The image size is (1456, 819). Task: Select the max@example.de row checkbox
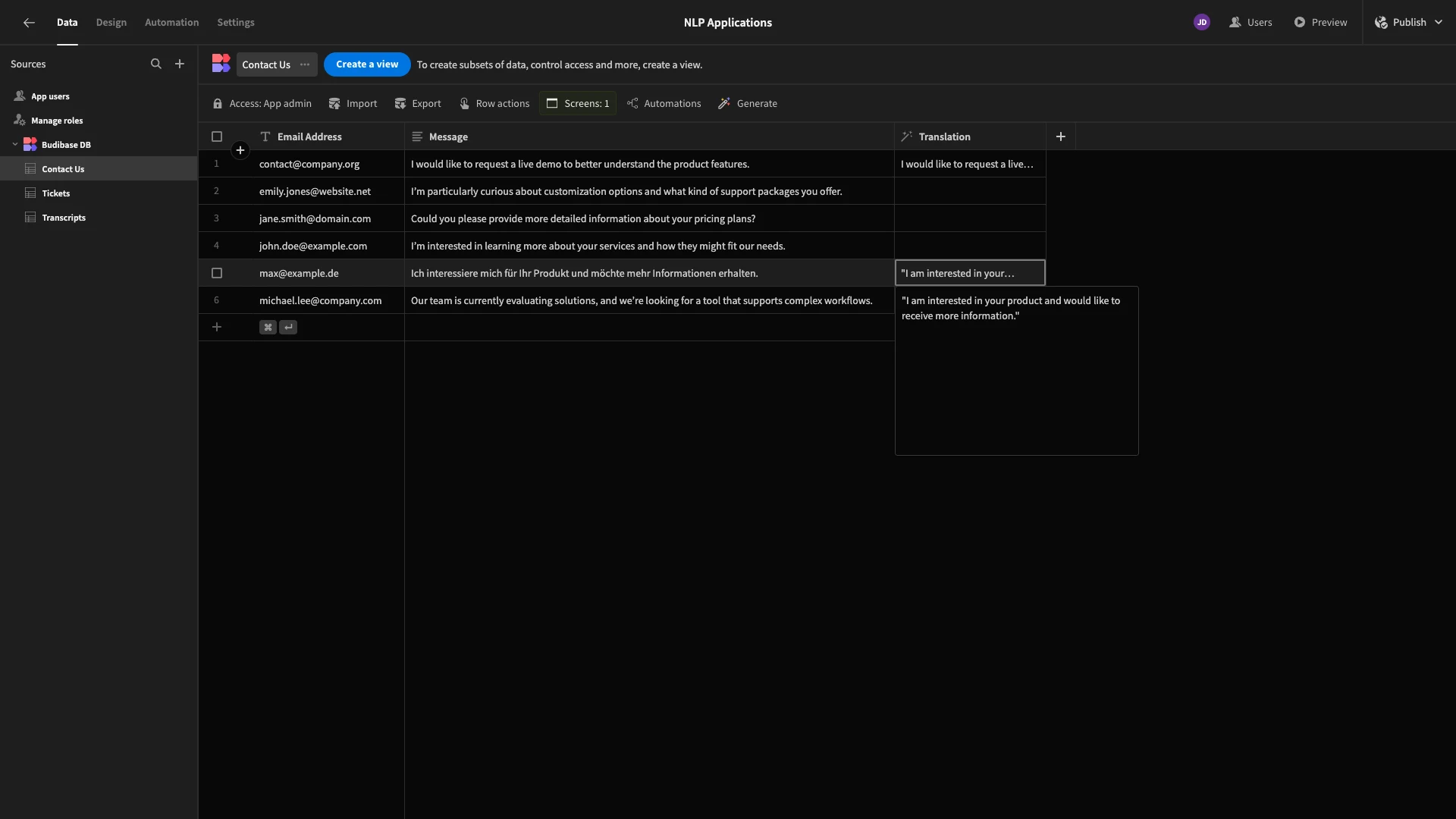pos(217,274)
